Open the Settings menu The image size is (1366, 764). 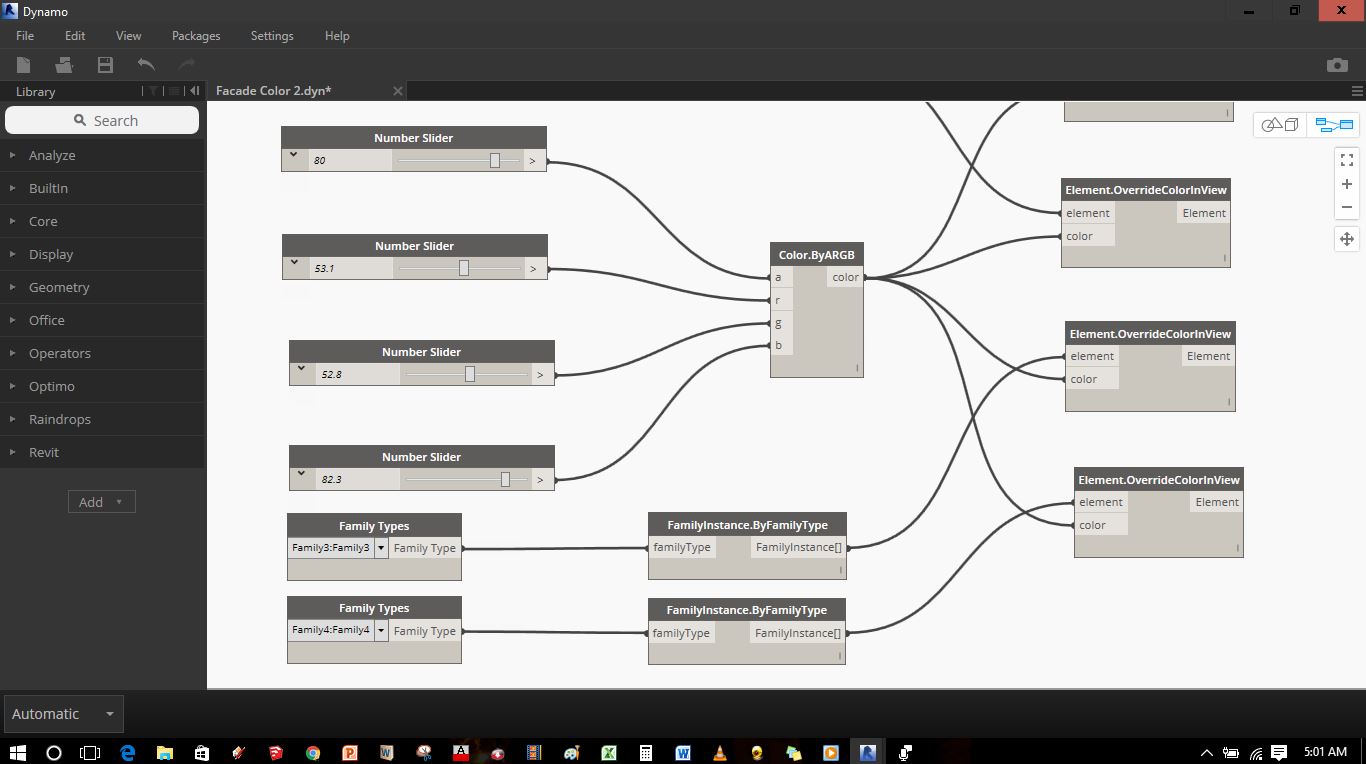click(272, 35)
